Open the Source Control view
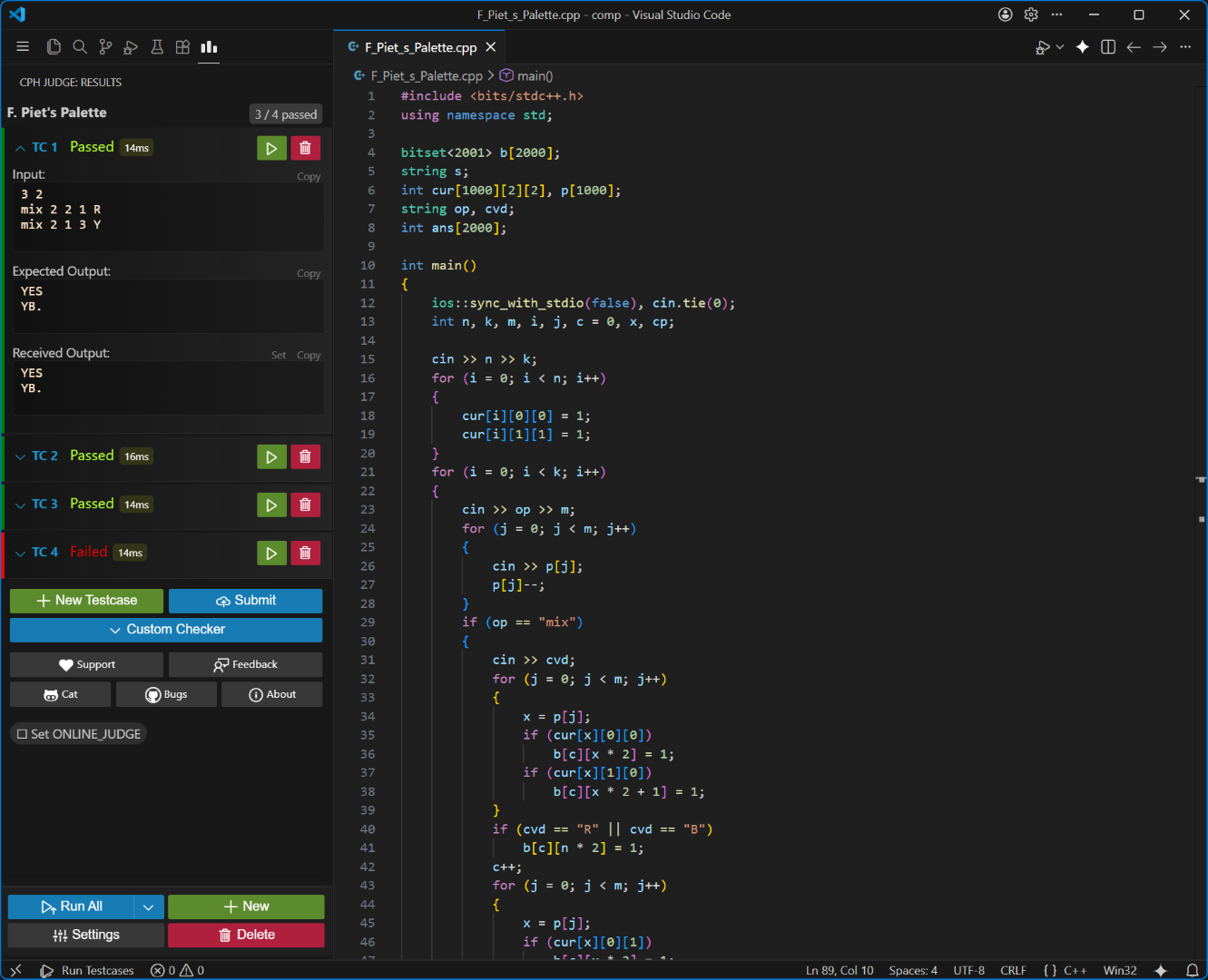Viewport: 1208px width, 980px height. [105, 47]
